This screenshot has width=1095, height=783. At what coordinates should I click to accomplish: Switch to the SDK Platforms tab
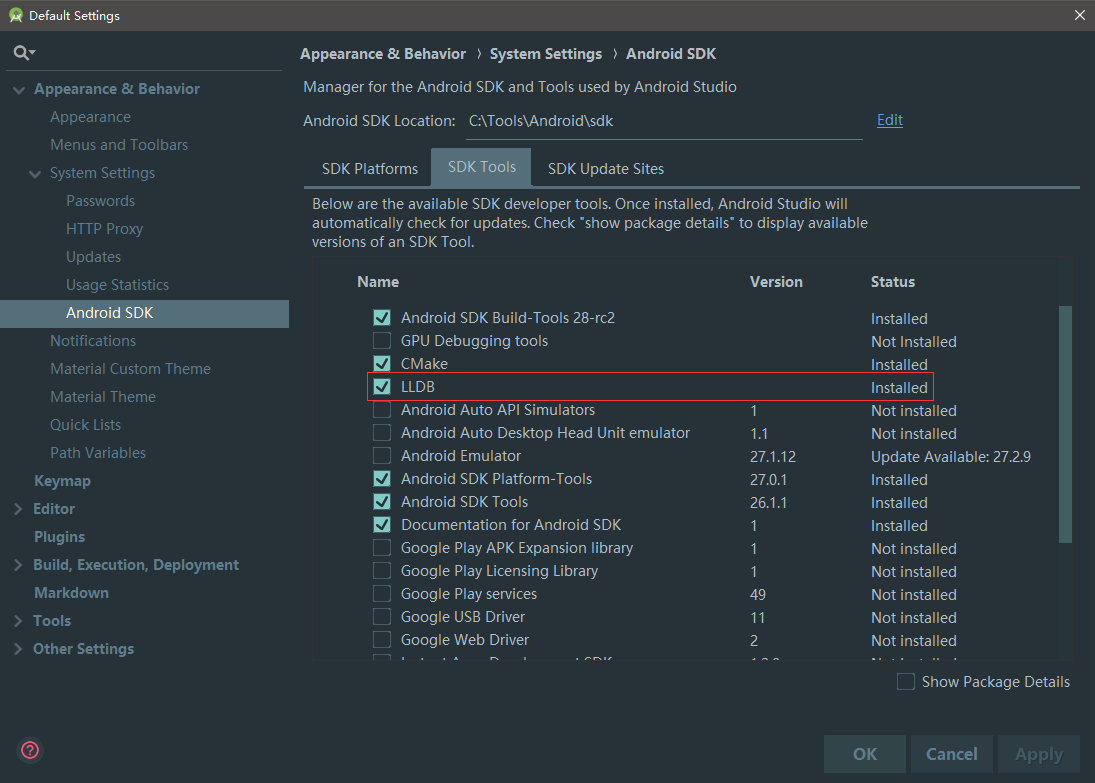369,168
